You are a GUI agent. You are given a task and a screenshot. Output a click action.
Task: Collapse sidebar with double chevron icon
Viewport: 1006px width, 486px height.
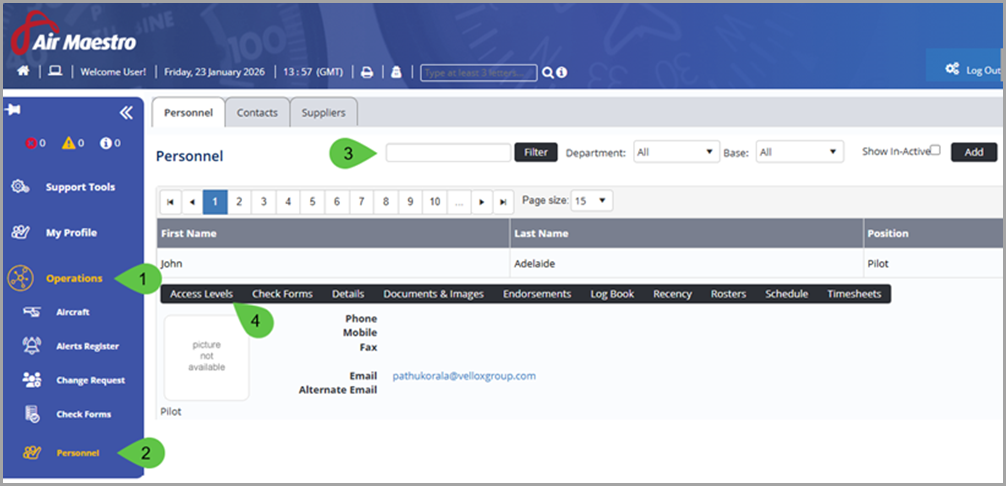point(126,113)
